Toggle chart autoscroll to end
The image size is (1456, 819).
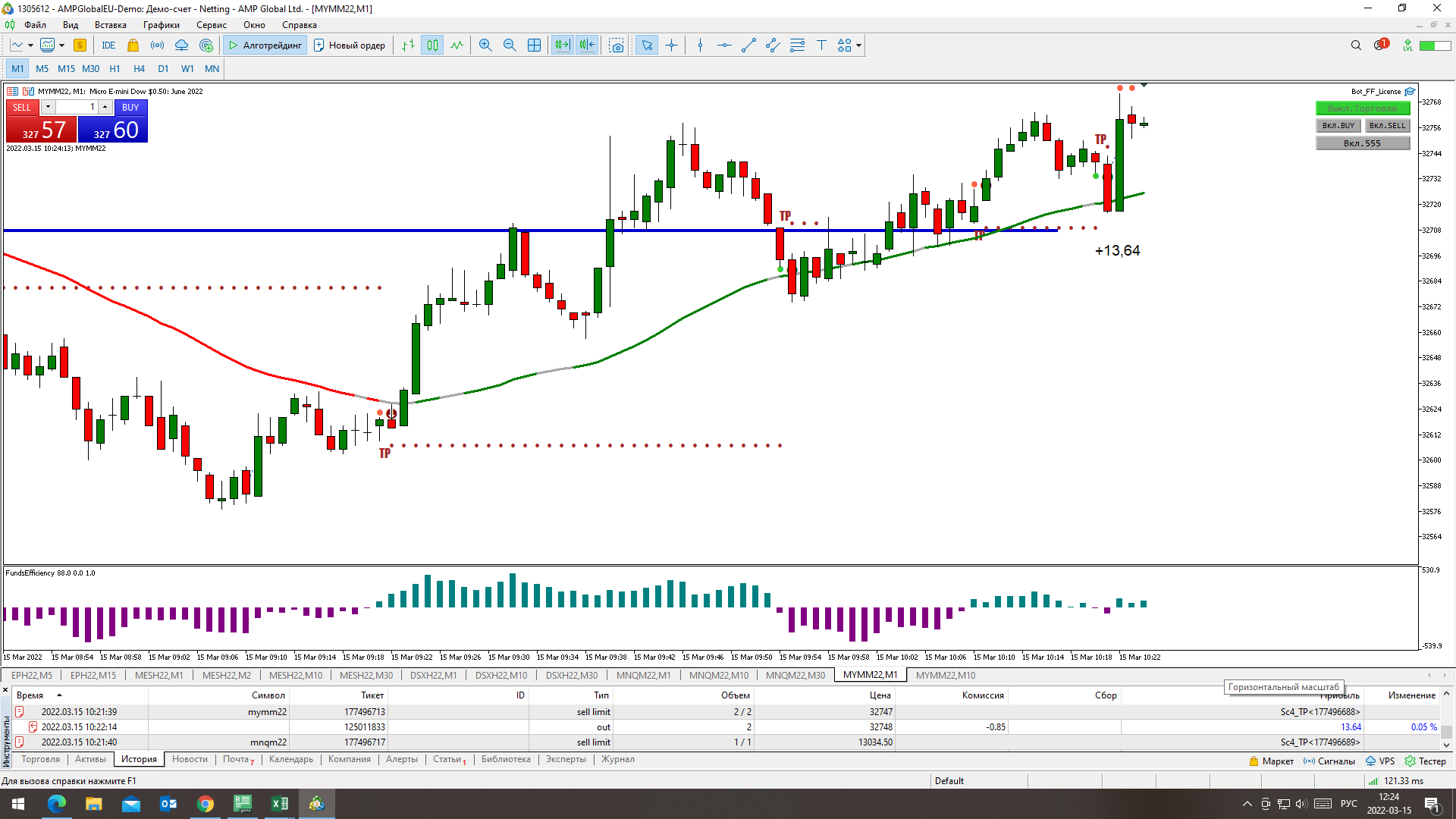point(562,45)
